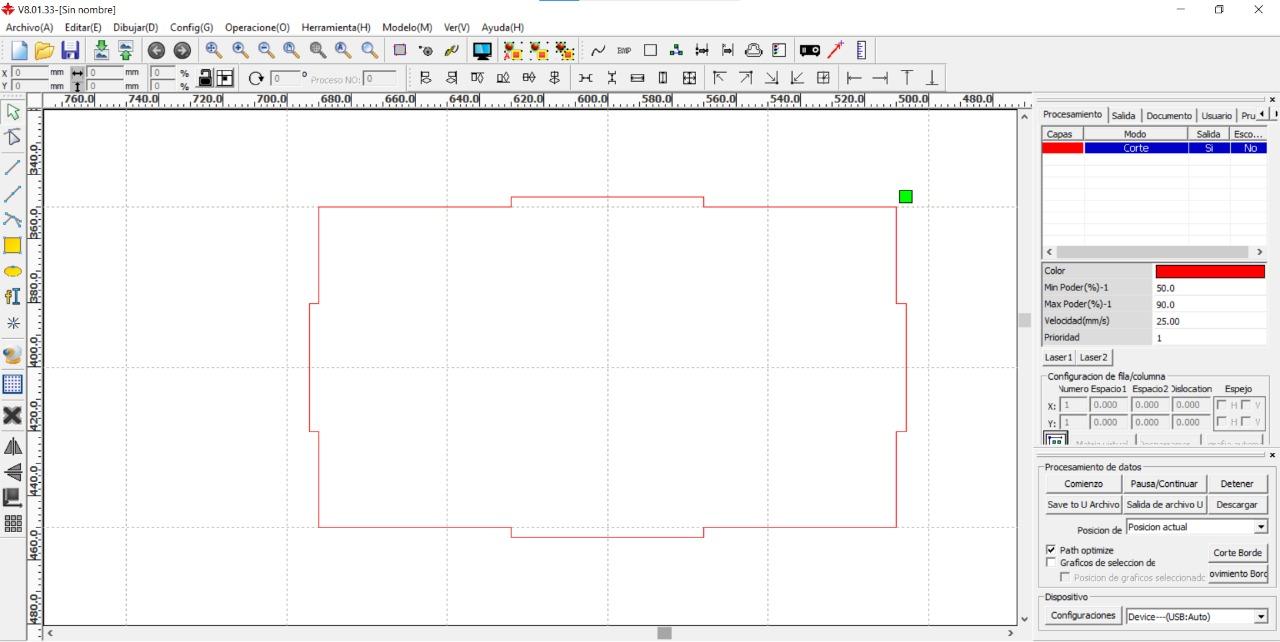
Task: Click the array grid icon at sidebar bottom
Action: pyautogui.click(x=13, y=524)
